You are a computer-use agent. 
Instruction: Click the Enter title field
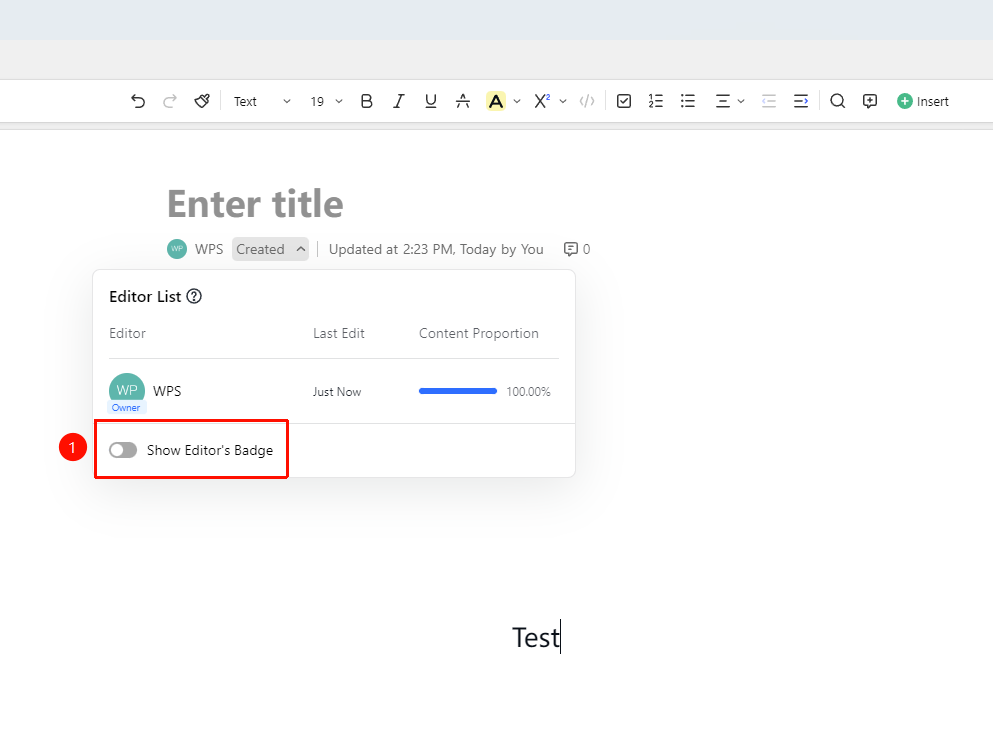click(255, 204)
